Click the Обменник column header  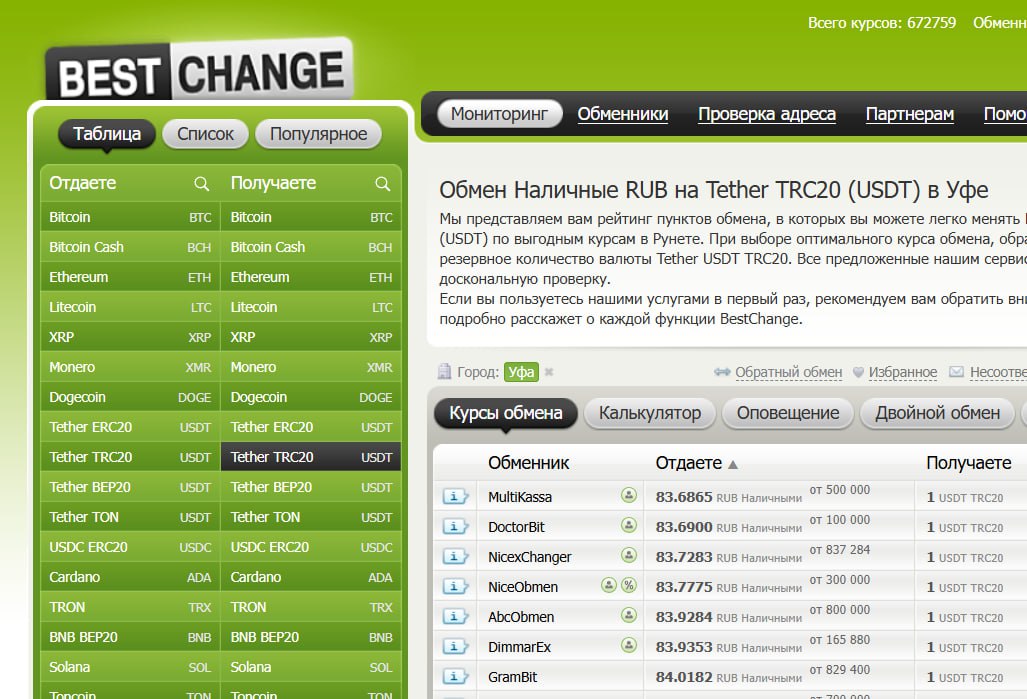(x=528, y=463)
